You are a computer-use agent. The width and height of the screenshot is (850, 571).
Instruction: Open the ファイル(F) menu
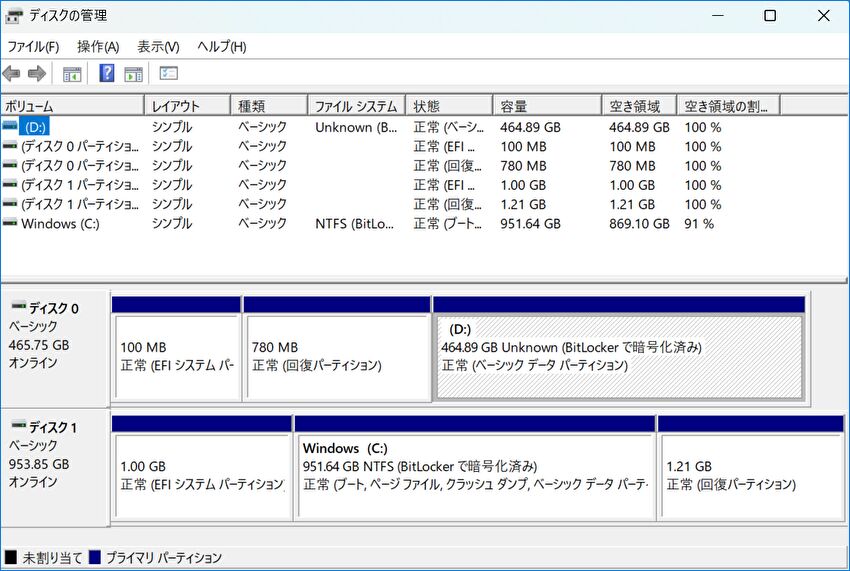[x=33, y=47]
